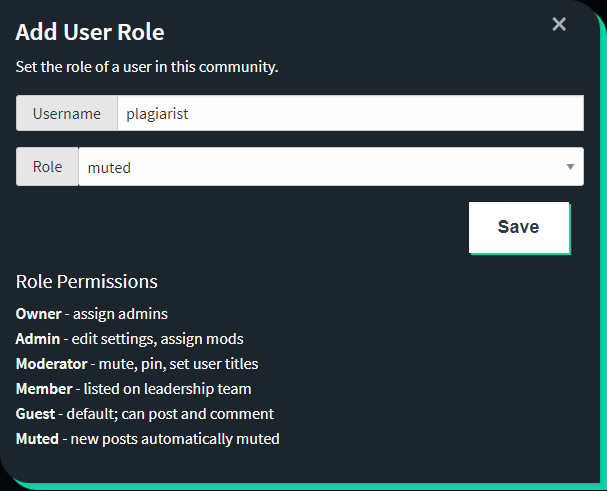This screenshot has width=607, height=491.
Task: Click the bold Admin role name
Action: pyautogui.click(x=39, y=339)
